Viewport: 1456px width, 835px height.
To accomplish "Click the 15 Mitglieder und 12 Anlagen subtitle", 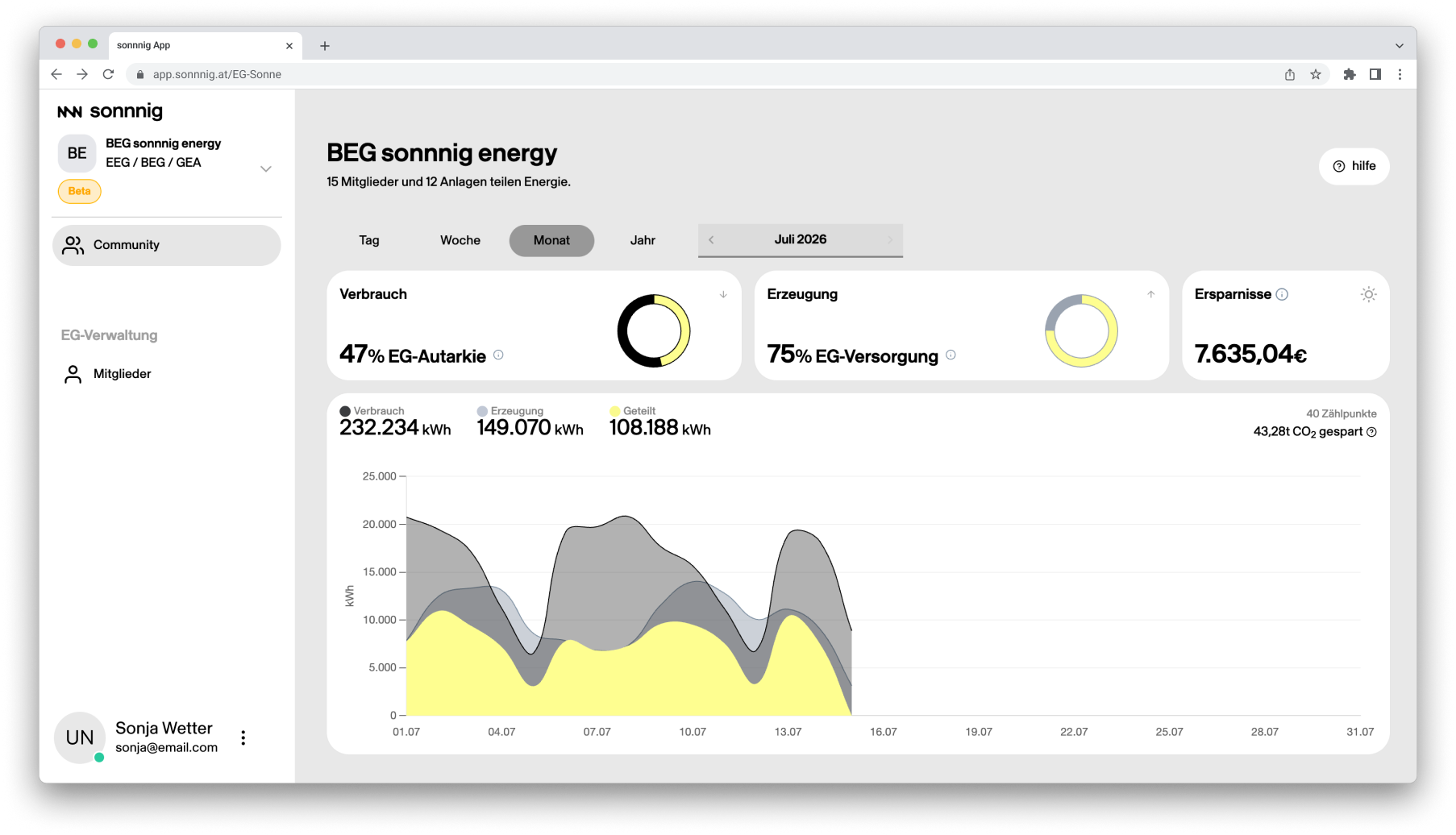I will [448, 182].
